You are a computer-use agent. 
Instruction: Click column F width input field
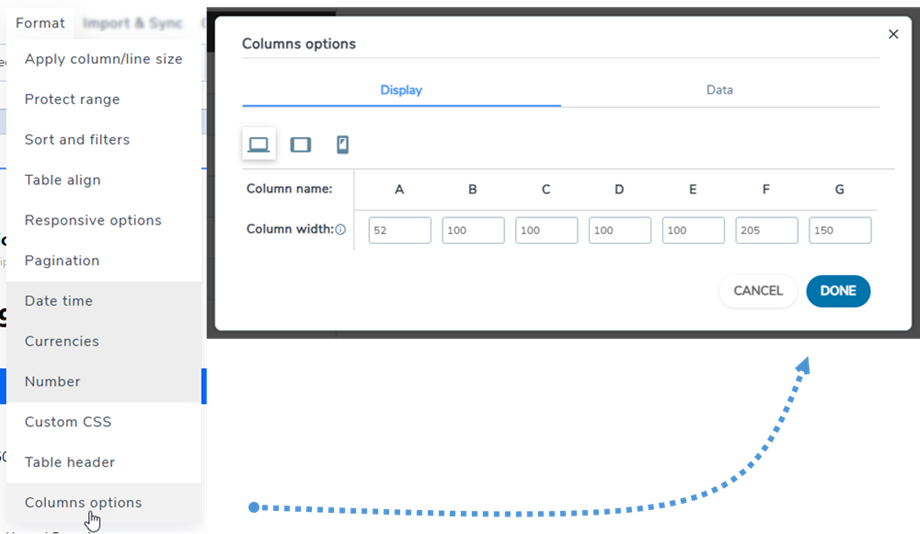click(766, 230)
